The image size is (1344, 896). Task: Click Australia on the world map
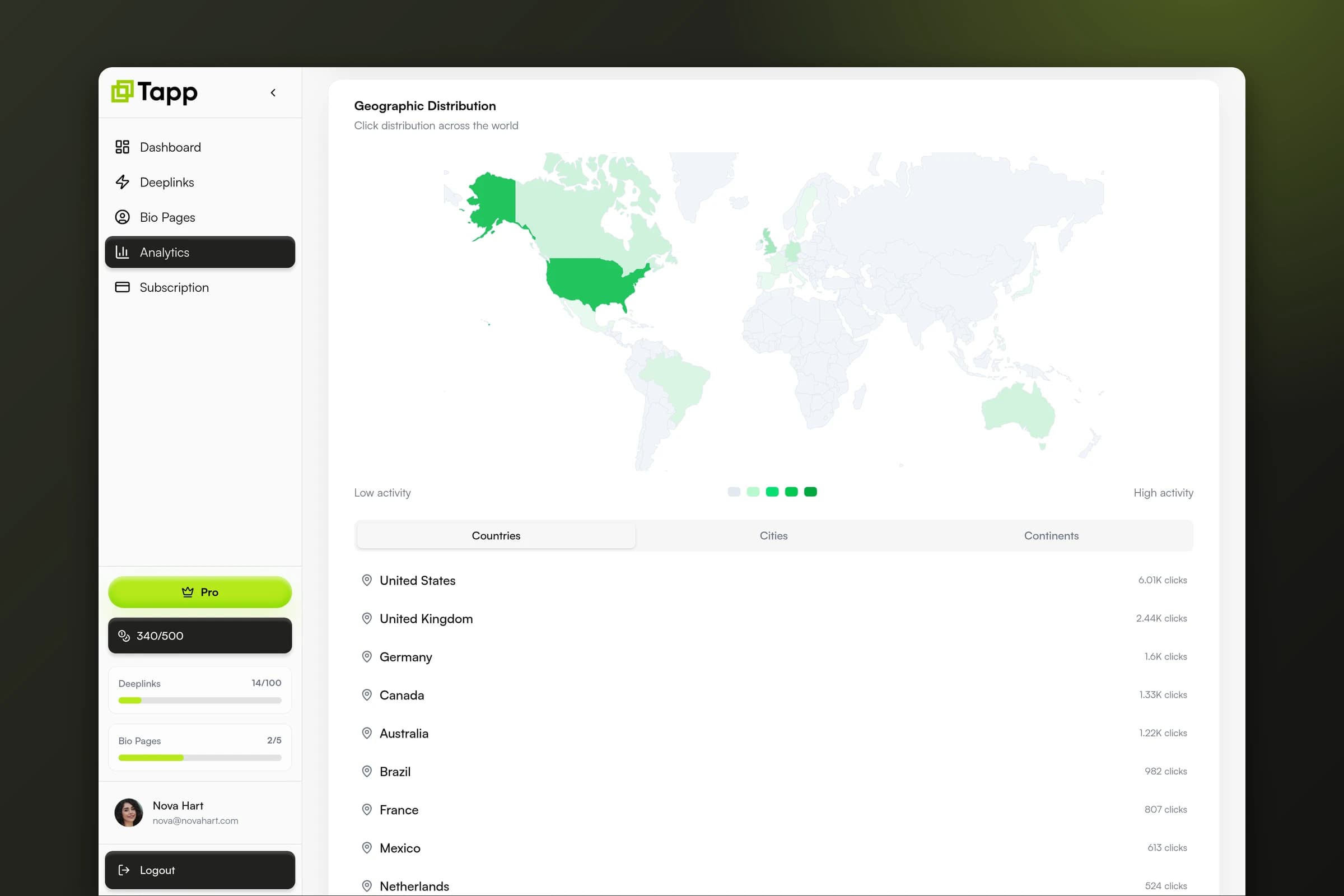click(x=1017, y=413)
